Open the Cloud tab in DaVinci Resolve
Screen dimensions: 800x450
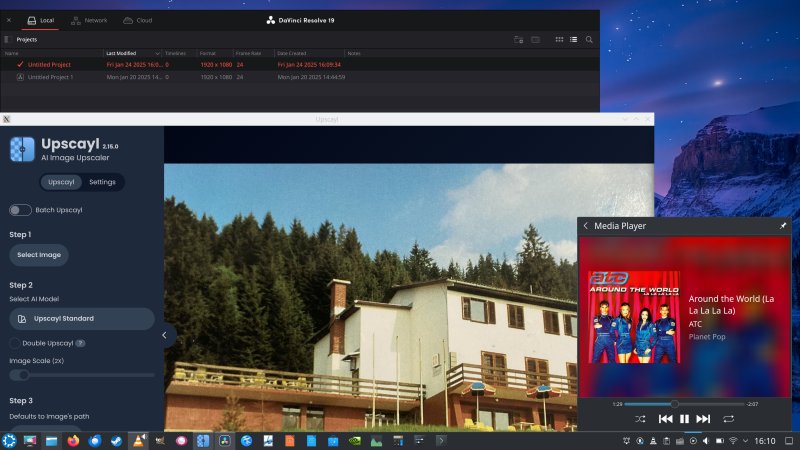tap(138, 20)
